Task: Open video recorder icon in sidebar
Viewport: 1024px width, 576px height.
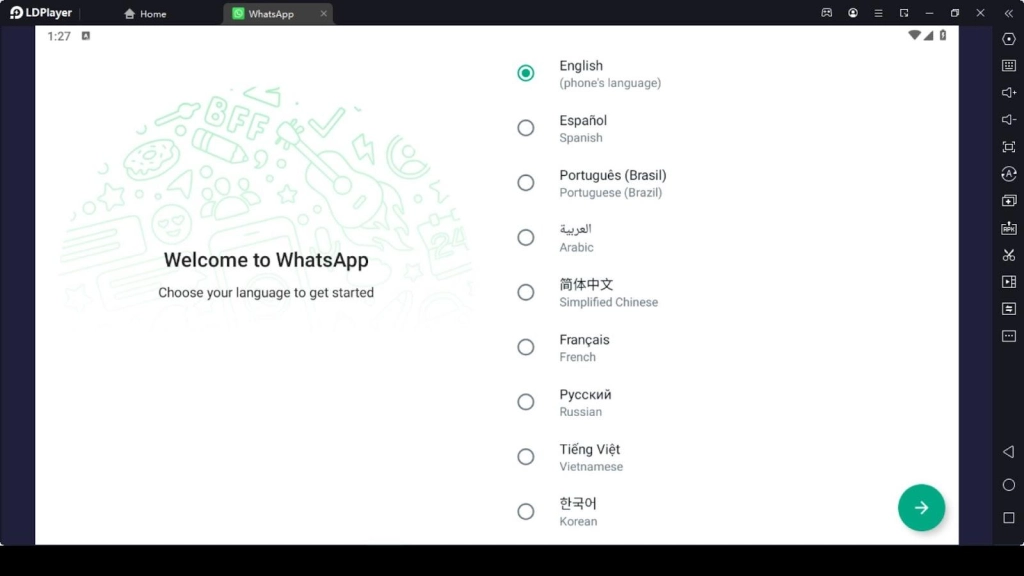Action: (1008, 282)
